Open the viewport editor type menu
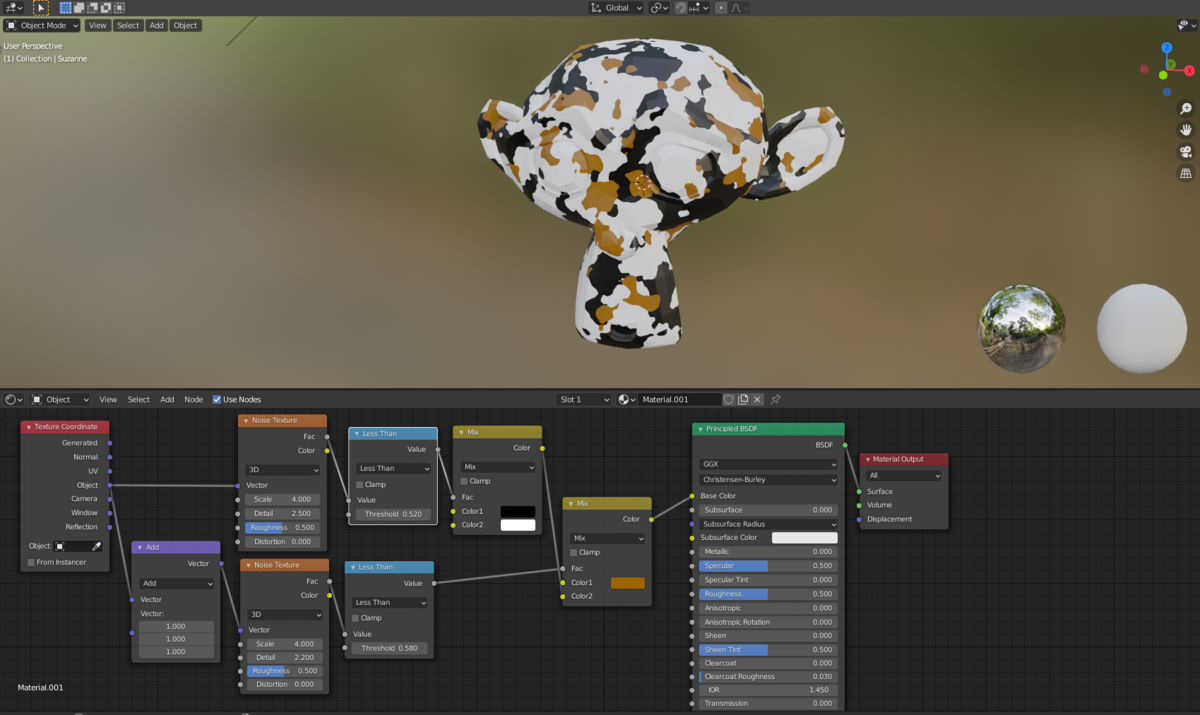This screenshot has height=715, width=1200. (x=13, y=8)
